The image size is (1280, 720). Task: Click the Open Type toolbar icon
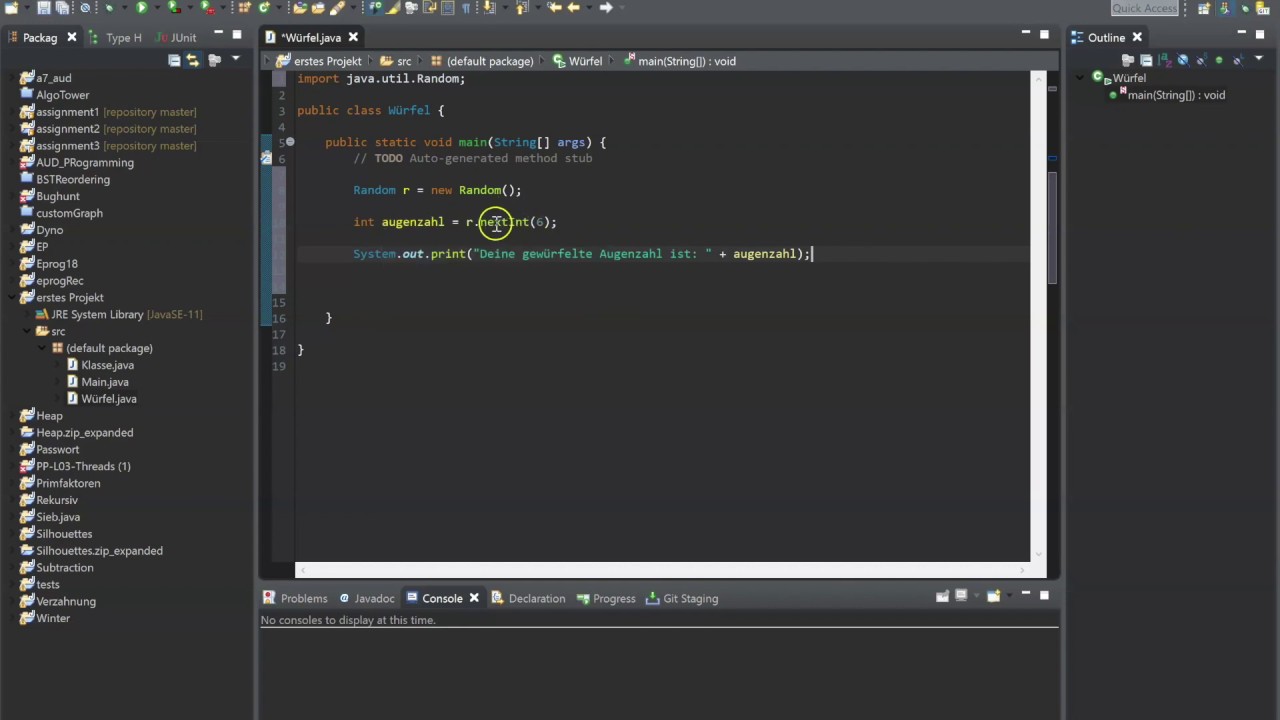[x=300, y=8]
